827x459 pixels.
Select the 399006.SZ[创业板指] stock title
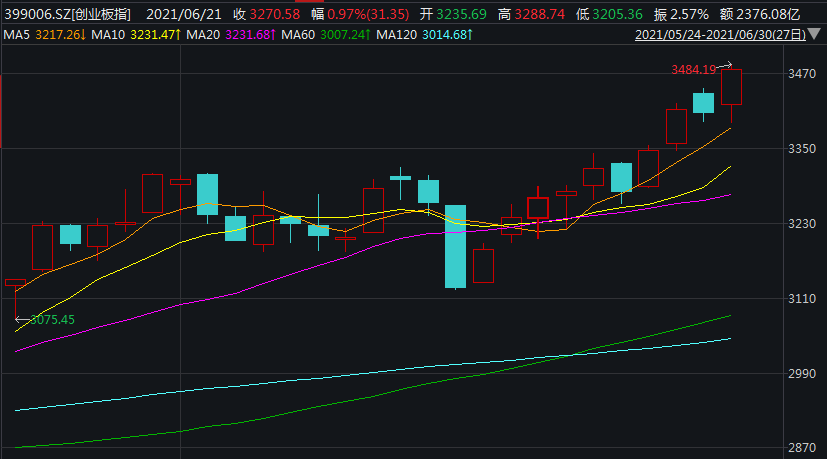tap(68, 14)
